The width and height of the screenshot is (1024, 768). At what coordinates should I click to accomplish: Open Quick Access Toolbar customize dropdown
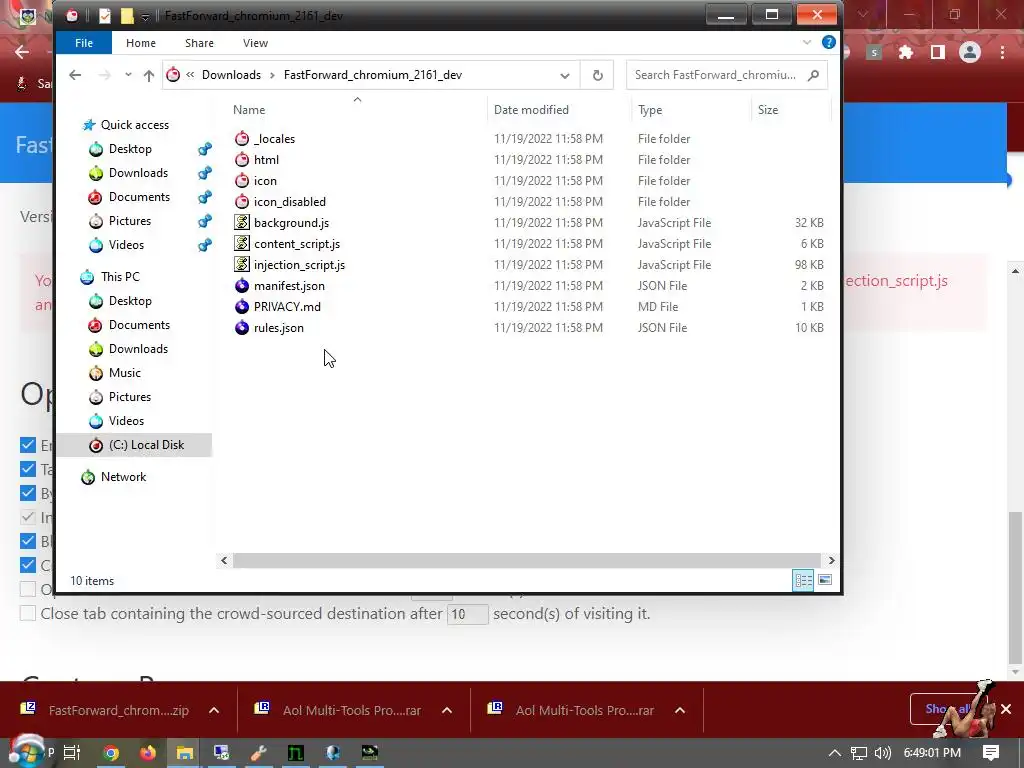click(x=145, y=16)
